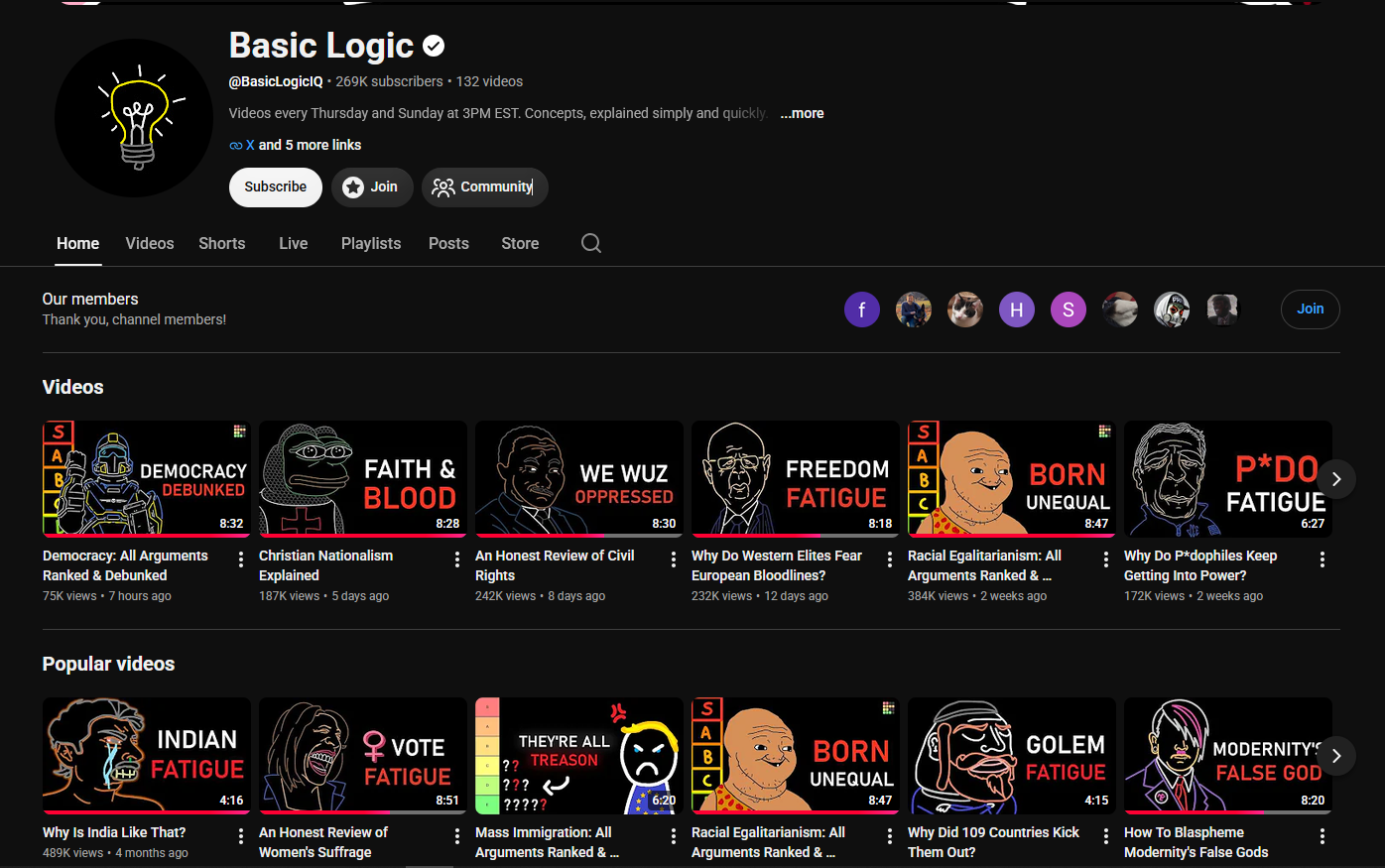Open 'An Honest Review of Women's Suffrage' title
The image size is (1385, 868).
pos(323,842)
